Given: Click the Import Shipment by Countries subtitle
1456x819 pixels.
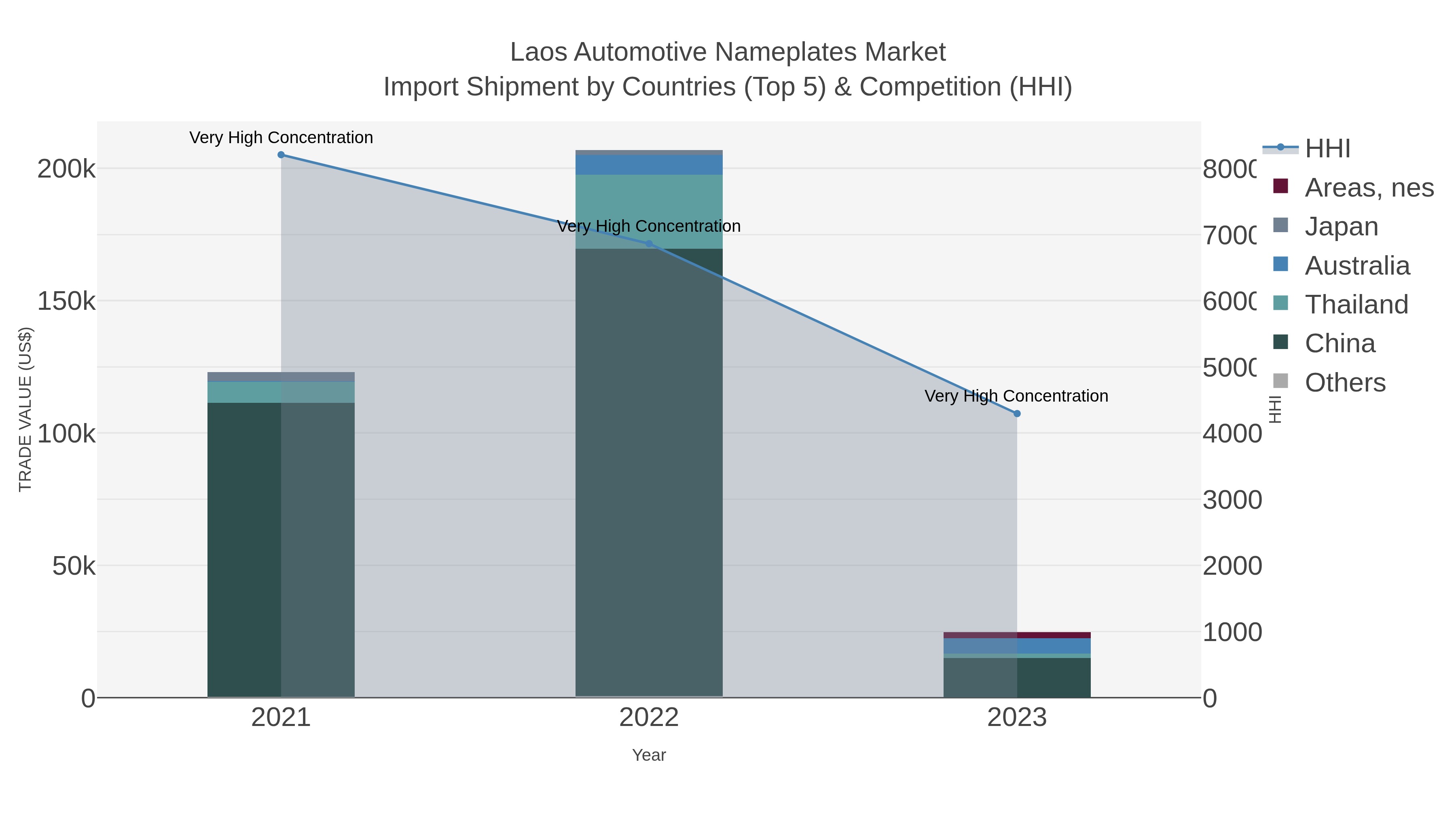Looking at the screenshot, I should (x=728, y=87).
